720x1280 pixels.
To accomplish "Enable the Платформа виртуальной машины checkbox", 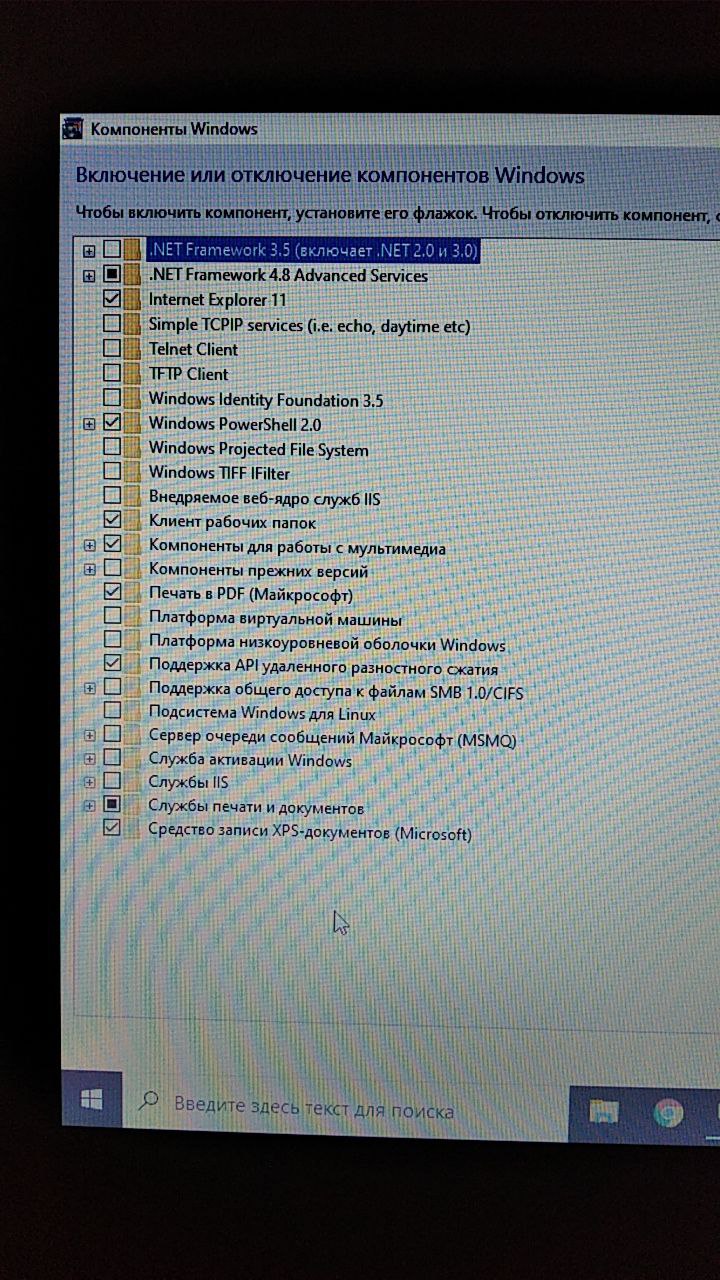I will [112, 617].
